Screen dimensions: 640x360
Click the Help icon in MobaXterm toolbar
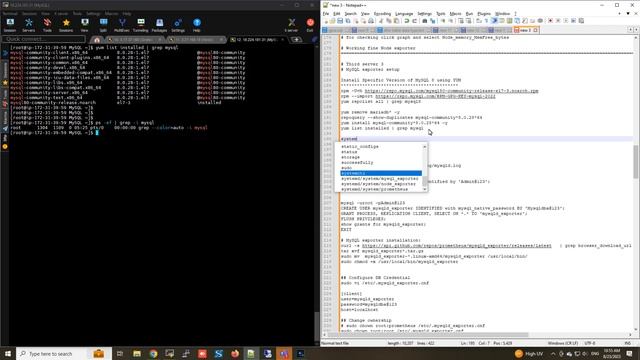click(x=197, y=25)
